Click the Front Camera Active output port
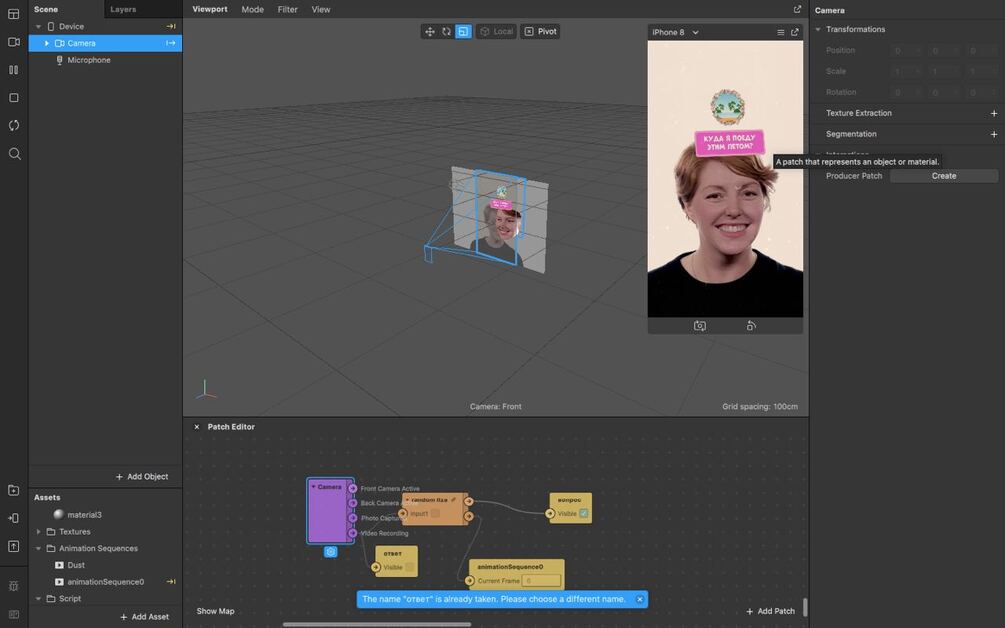Image resolution: width=1005 pixels, height=628 pixels. pos(353,488)
